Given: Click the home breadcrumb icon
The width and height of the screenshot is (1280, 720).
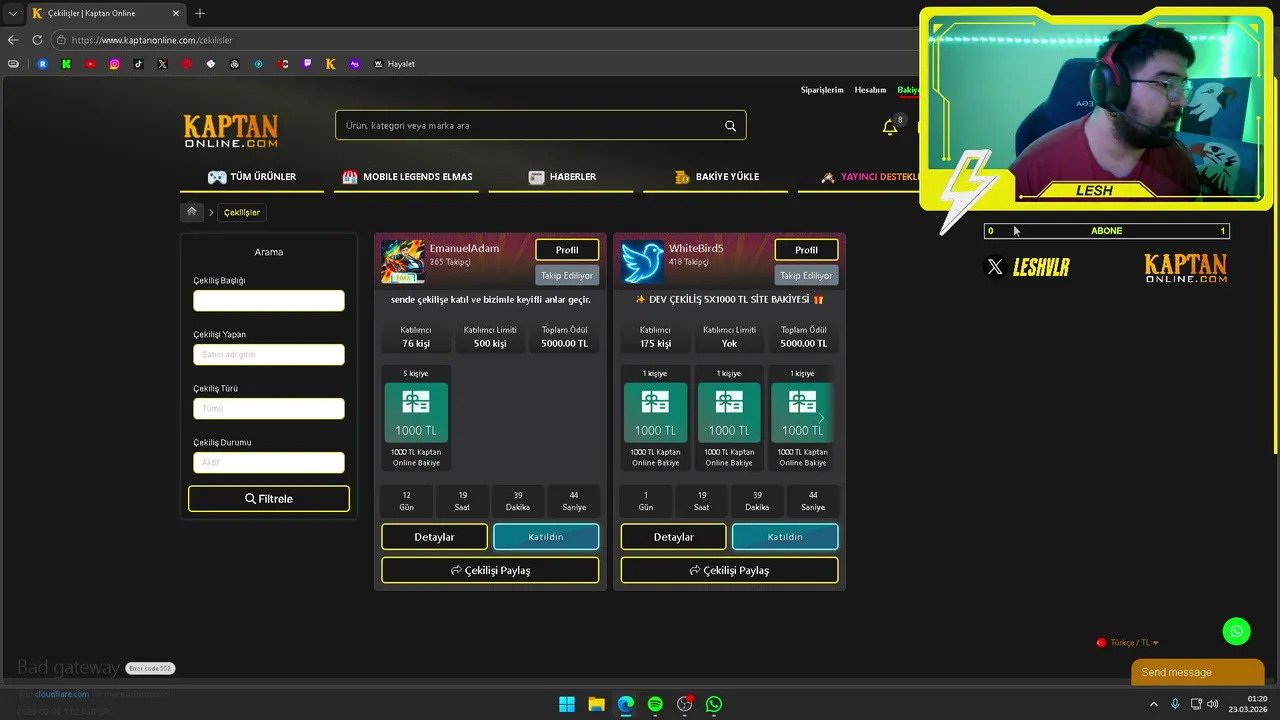Looking at the screenshot, I should (x=192, y=212).
